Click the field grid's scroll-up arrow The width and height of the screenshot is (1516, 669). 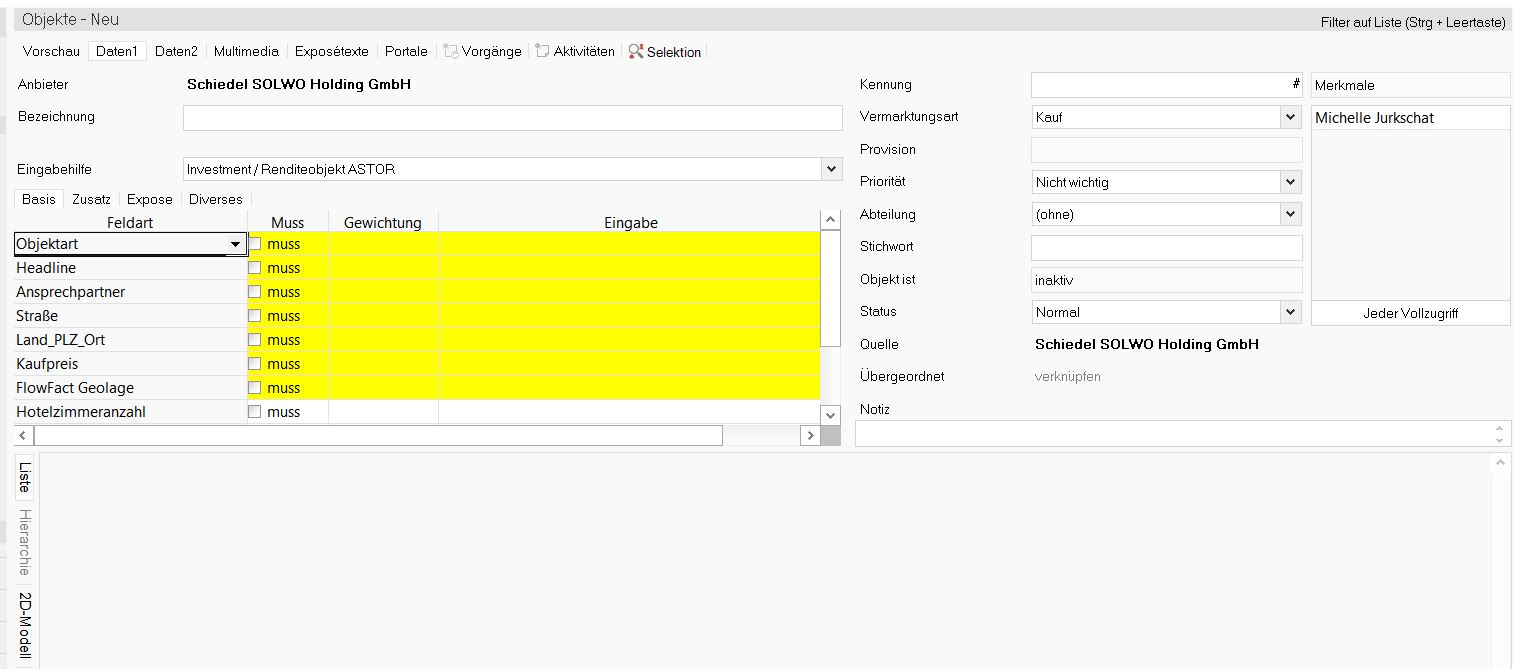tap(830, 220)
